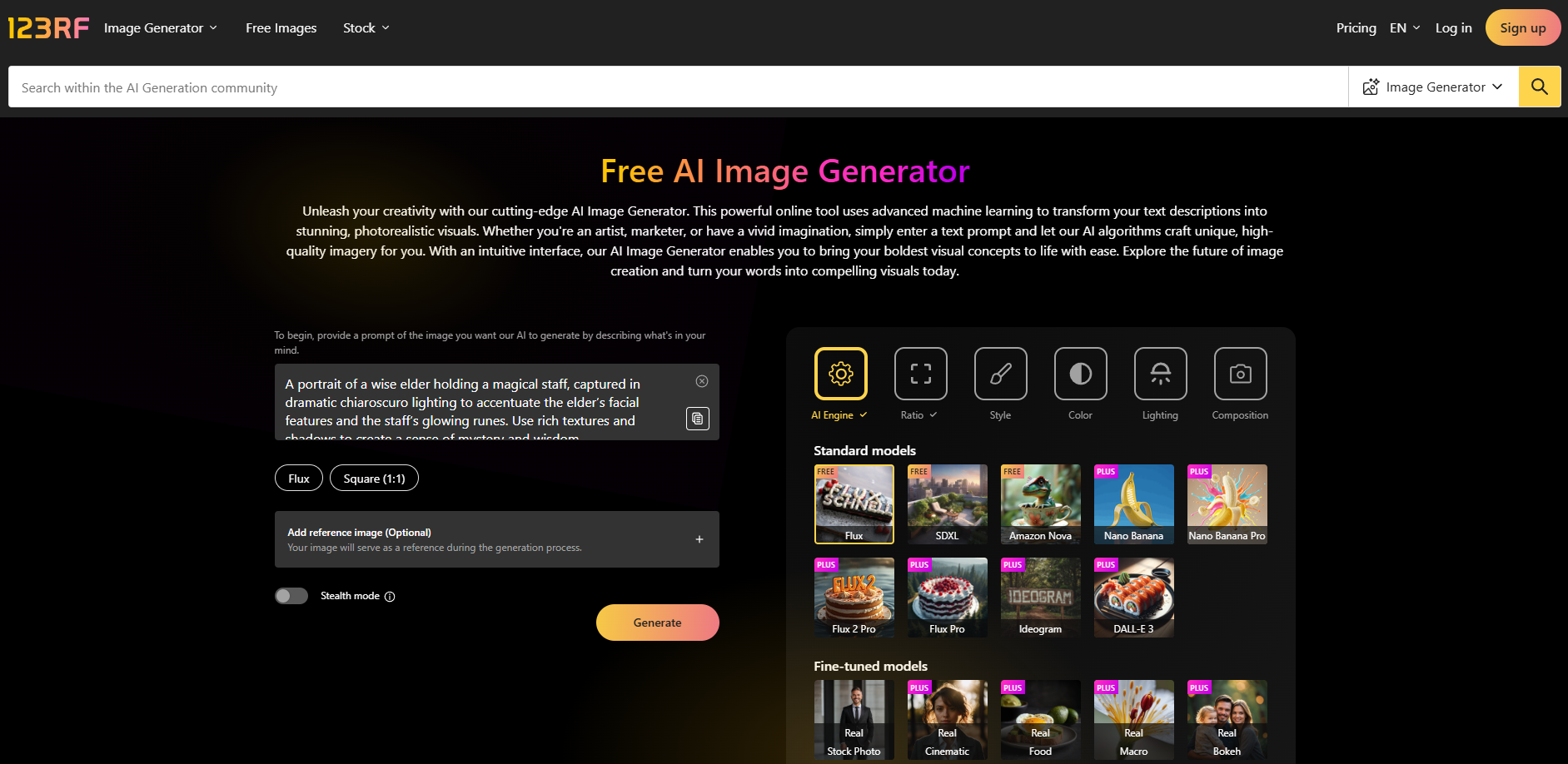This screenshot has height=764, width=1568.
Task: Expand the Add reference image section
Action: 497,539
